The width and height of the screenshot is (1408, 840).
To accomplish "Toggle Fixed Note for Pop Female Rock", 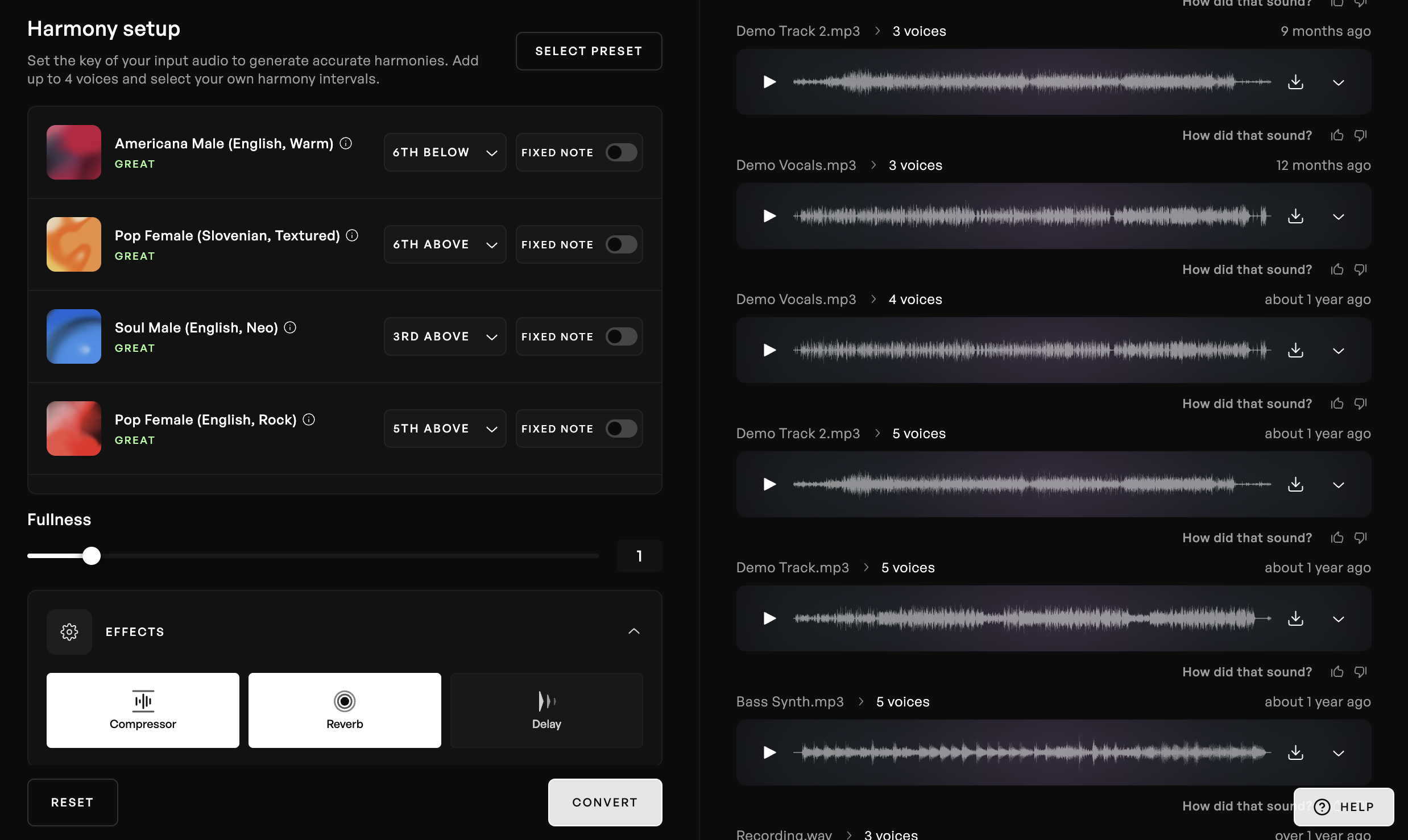I will point(621,429).
